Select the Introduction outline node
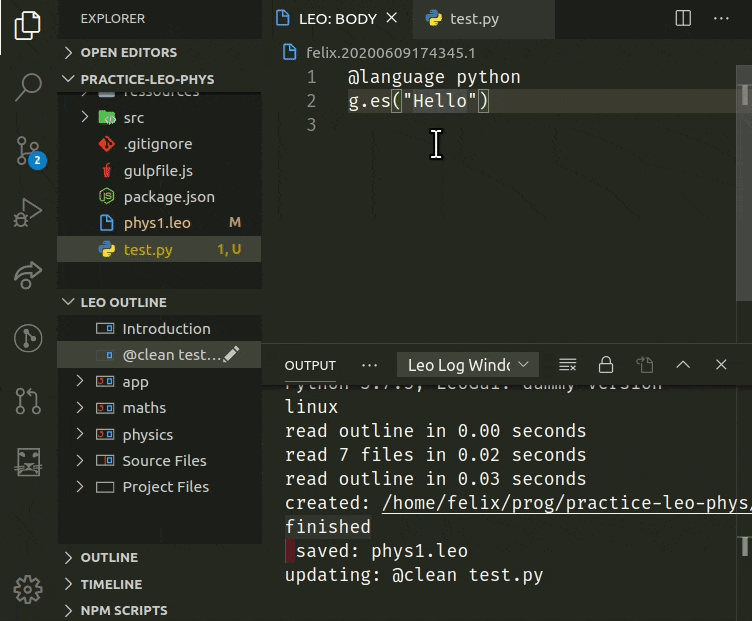 159,328
